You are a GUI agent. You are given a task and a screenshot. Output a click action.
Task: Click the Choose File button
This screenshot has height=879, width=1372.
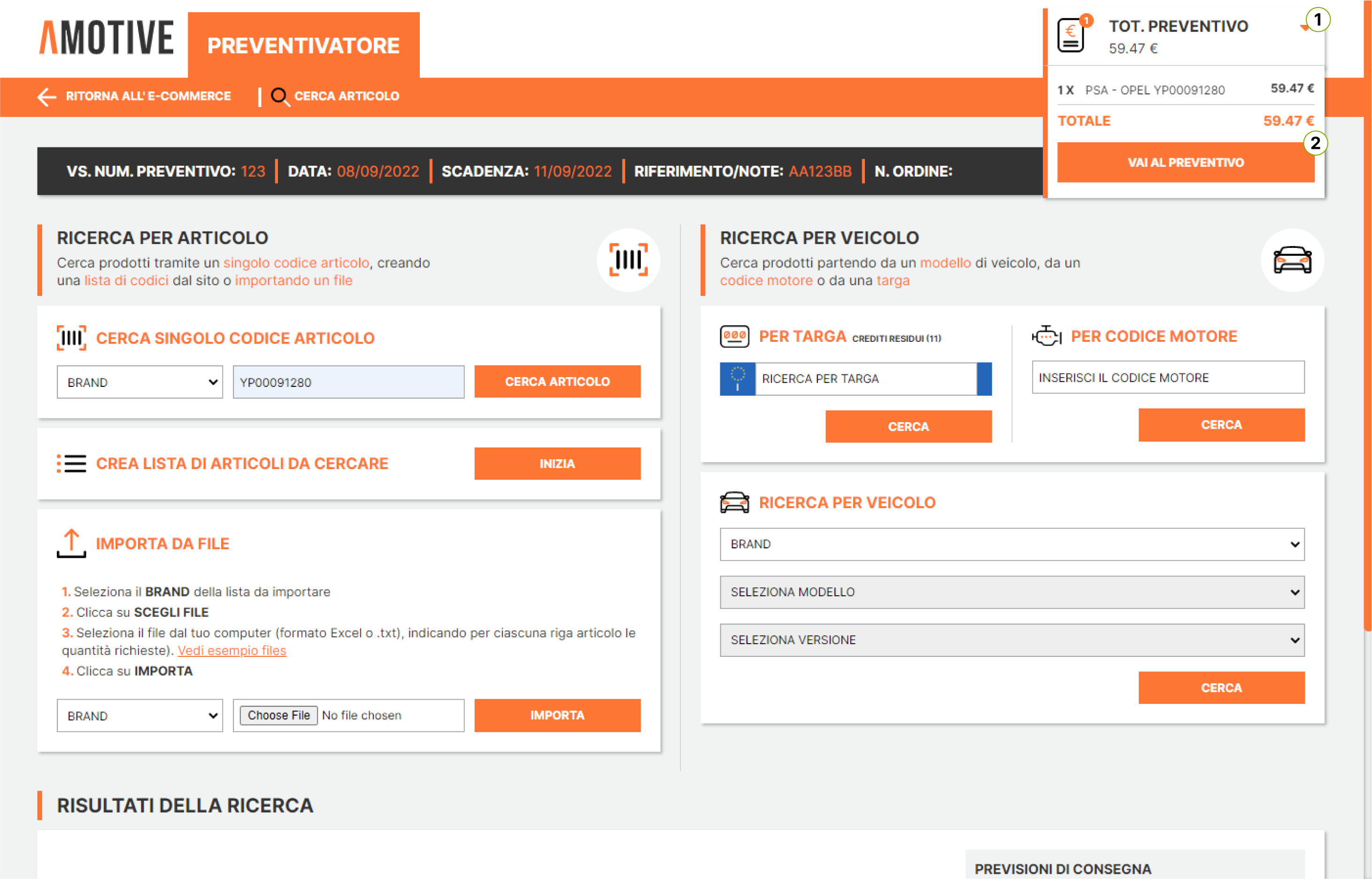point(278,715)
